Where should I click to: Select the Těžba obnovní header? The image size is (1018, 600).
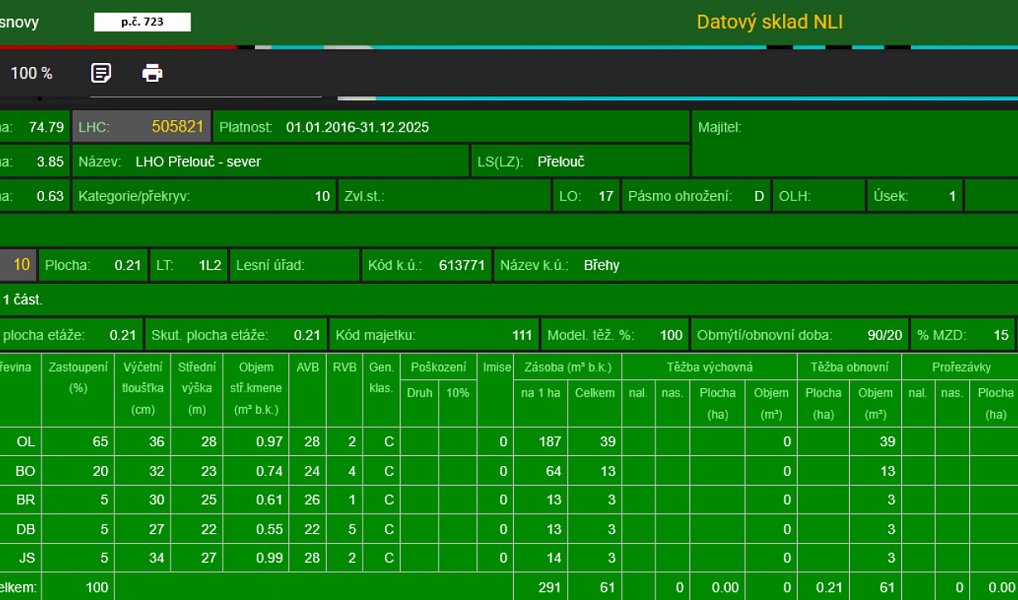[x=849, y=367]
